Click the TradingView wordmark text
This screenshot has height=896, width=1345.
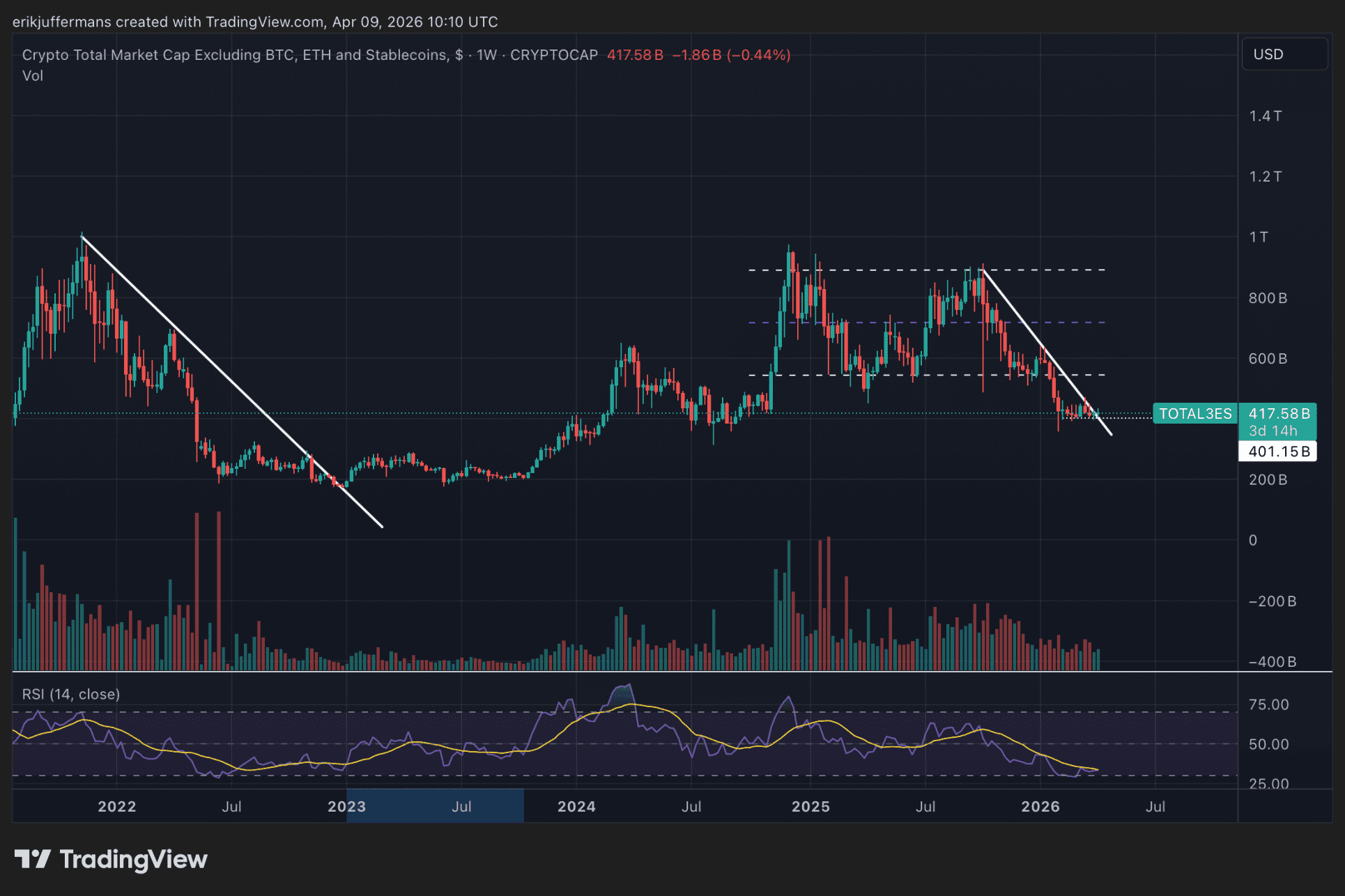coord(133,859)
